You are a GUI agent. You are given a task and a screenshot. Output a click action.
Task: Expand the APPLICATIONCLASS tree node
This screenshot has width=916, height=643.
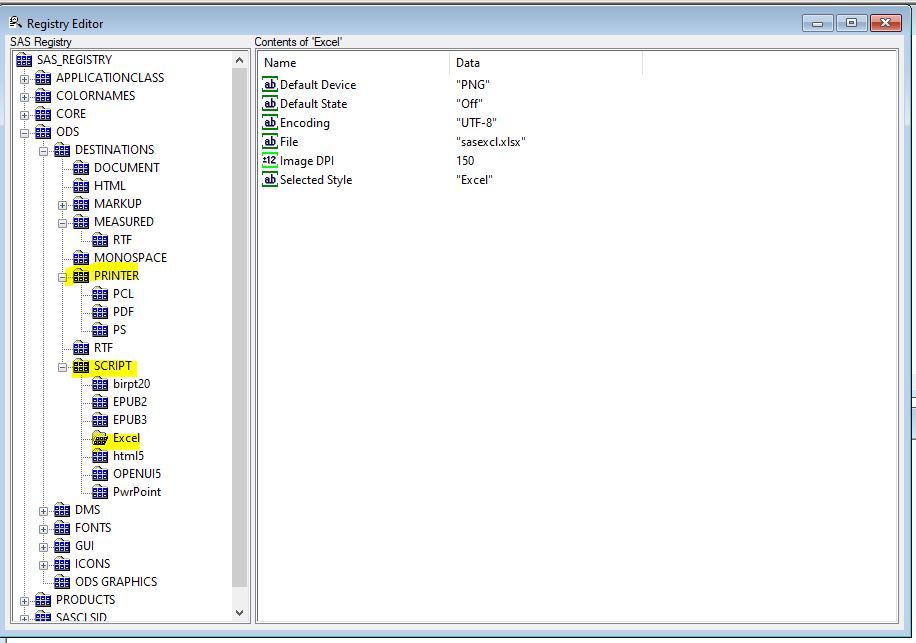click(25, 78)
